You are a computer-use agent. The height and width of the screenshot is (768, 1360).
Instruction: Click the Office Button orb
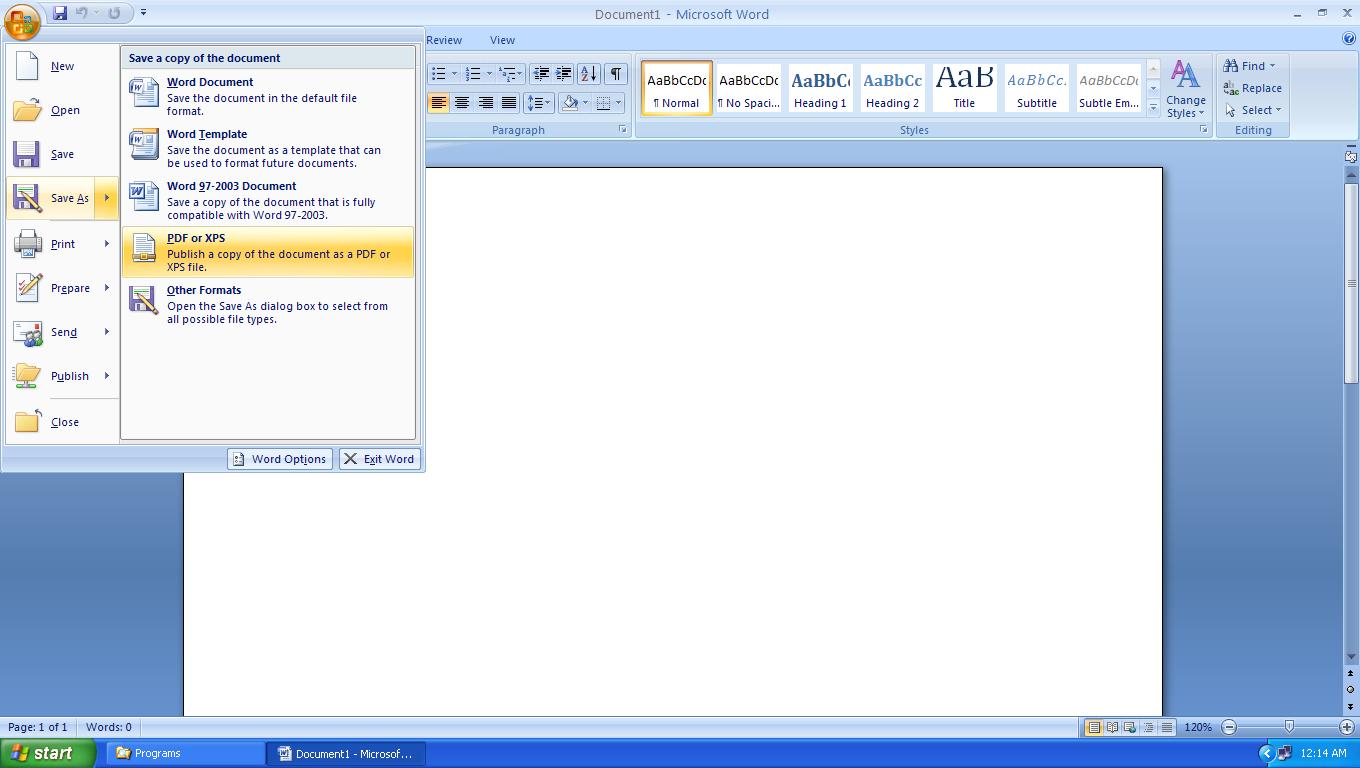pyautogui.click(x=22, y=20)
